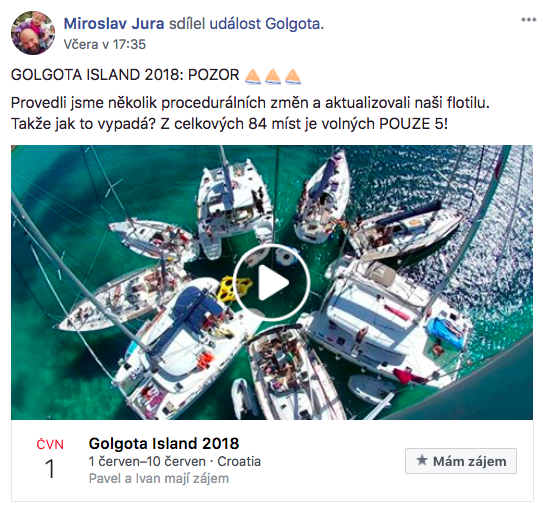This screenshot has height=507, width=543.
Task: Click the leftmost sailboat emoji after POZOR
Action: pyautogui.click(x=253, y=76)
